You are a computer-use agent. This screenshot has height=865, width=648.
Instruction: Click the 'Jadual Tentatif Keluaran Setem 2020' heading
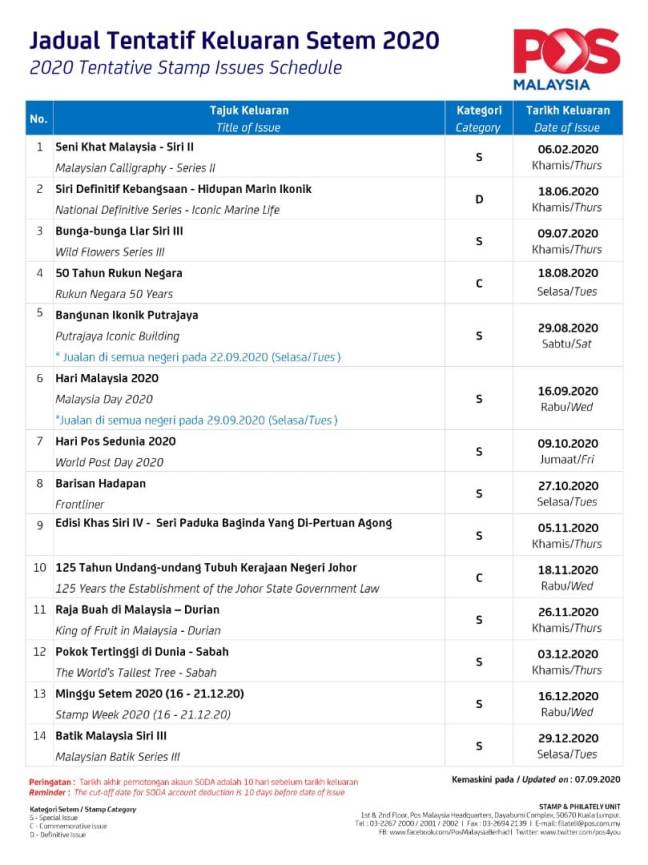coord(233,41)
